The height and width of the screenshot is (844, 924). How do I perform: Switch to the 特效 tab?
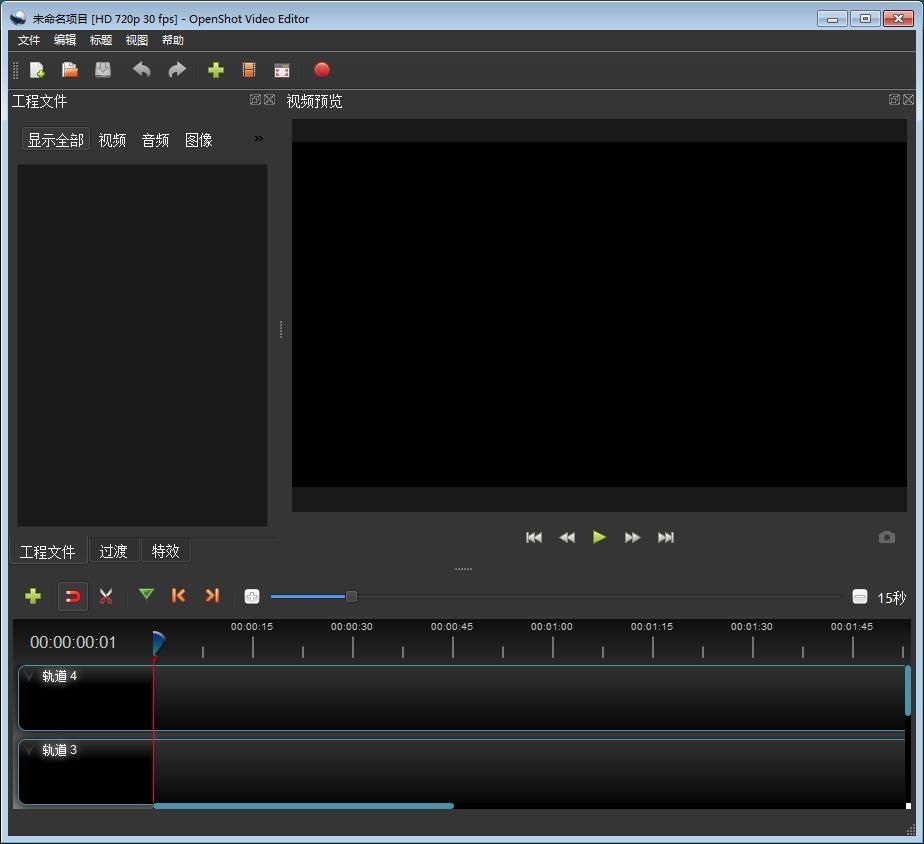[x=165, y=551]
